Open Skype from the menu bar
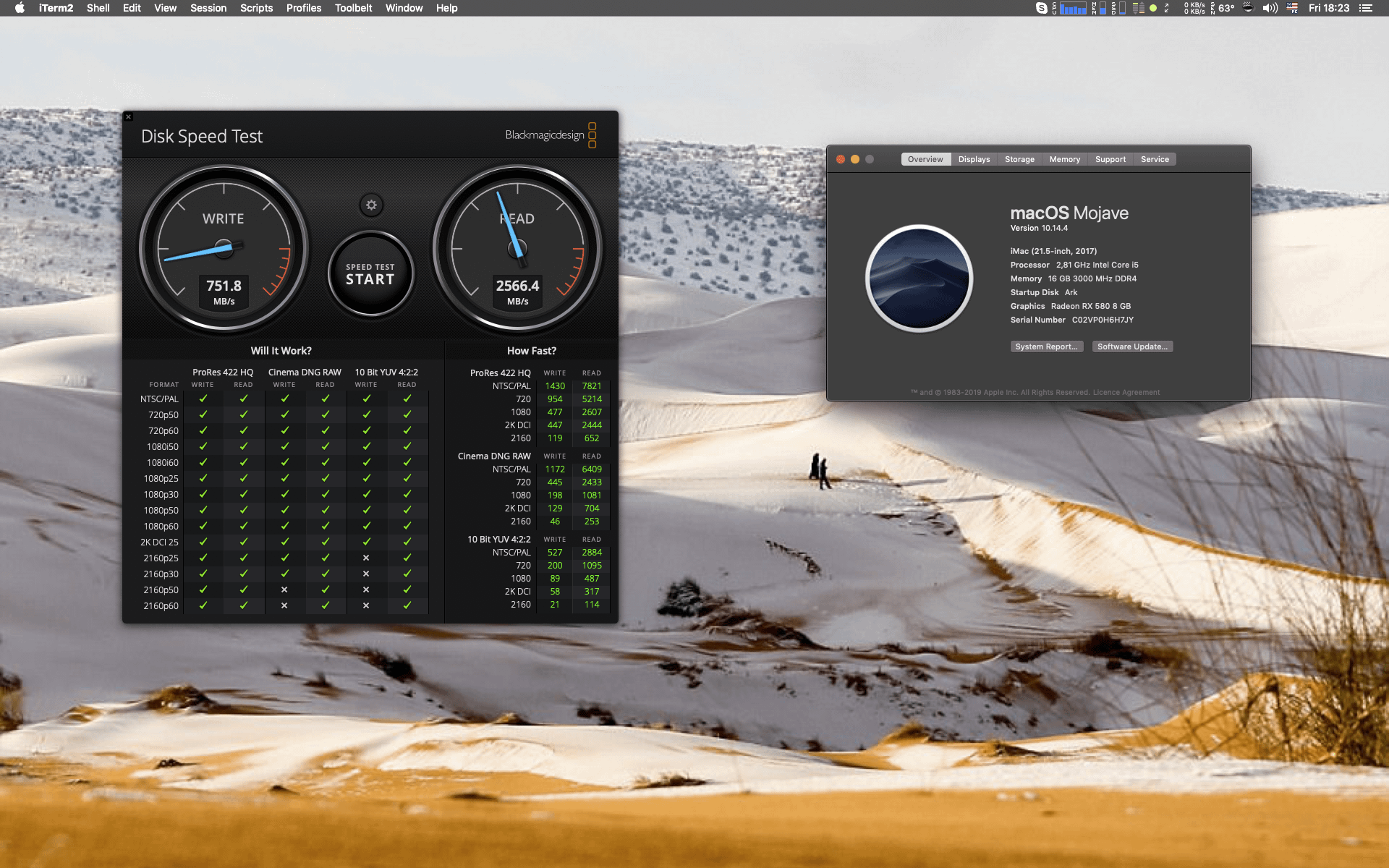This screenshot has width=1389, height=868. pyautogui.click(x=1042, y=8)
